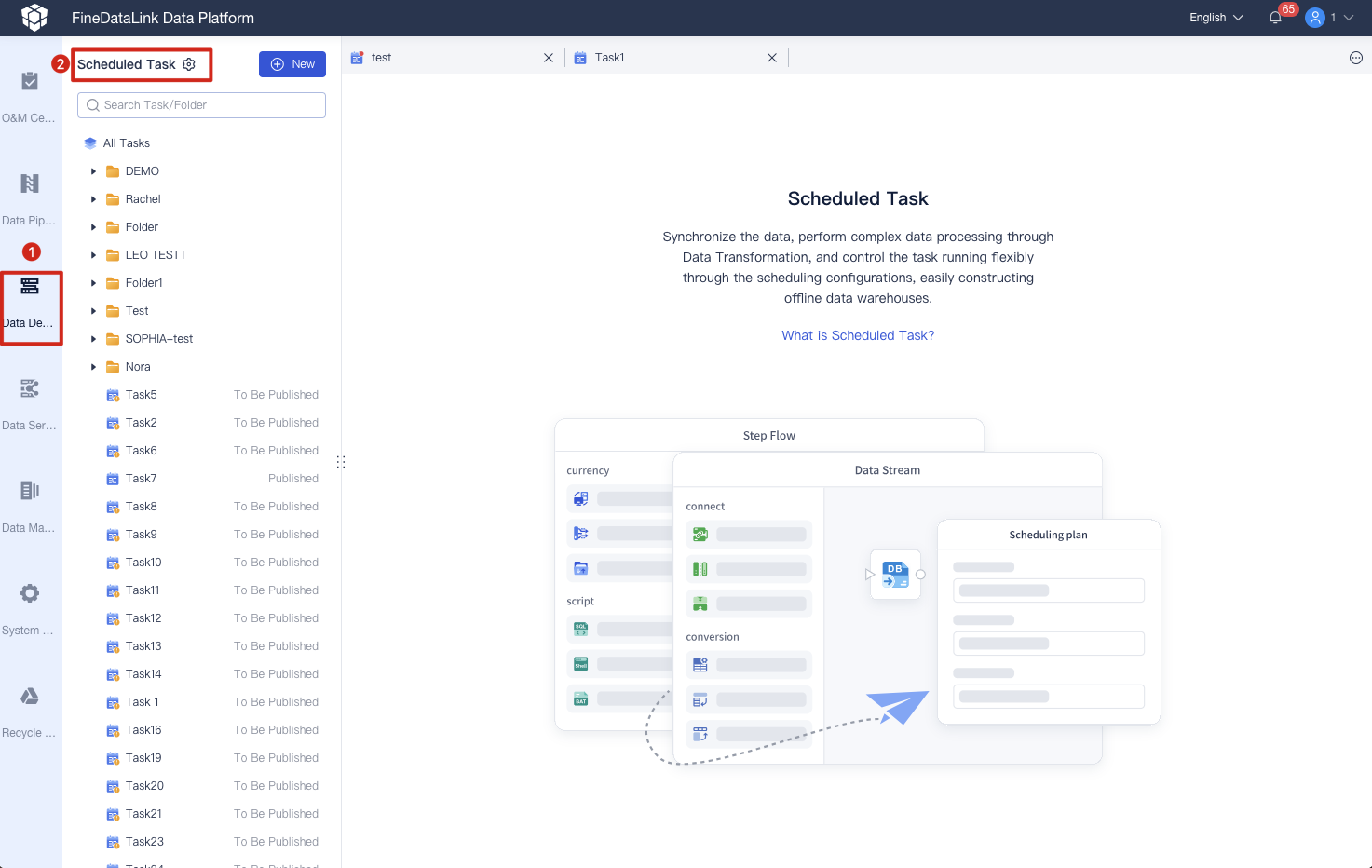Click the user avatar icon

click(x=1315, y=18)
